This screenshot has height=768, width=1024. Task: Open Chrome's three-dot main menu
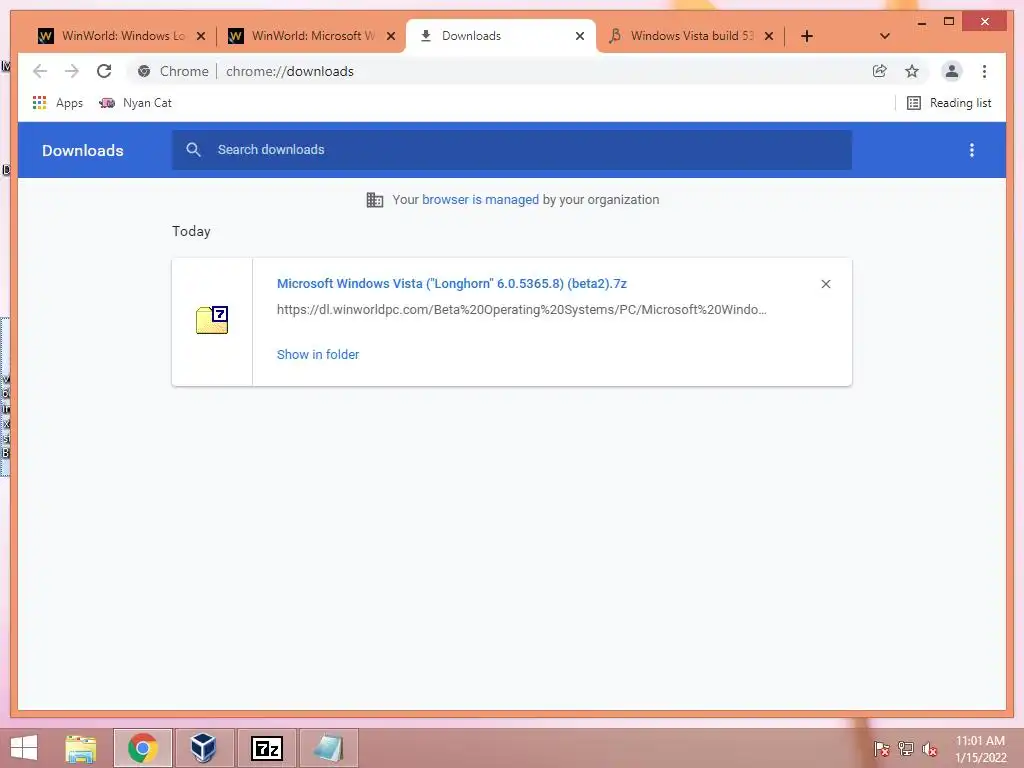(x=984, y=71)
